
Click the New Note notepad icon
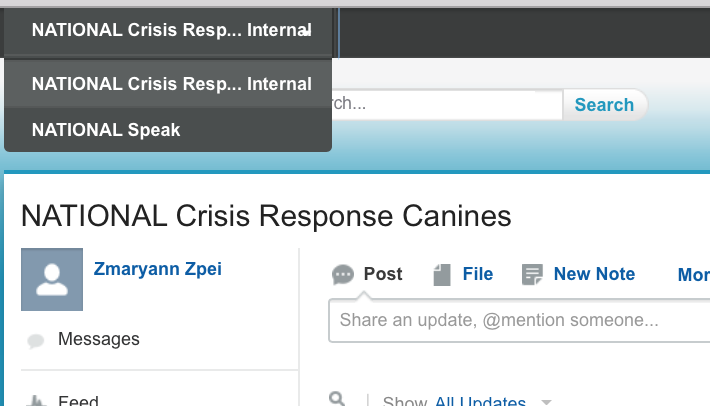(533, 275)
